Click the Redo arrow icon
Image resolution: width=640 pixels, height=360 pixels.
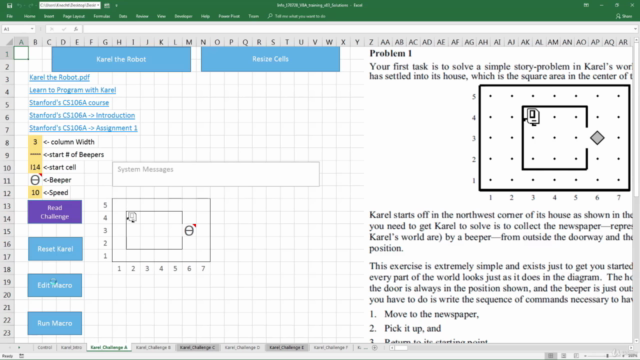click(30, 5)
